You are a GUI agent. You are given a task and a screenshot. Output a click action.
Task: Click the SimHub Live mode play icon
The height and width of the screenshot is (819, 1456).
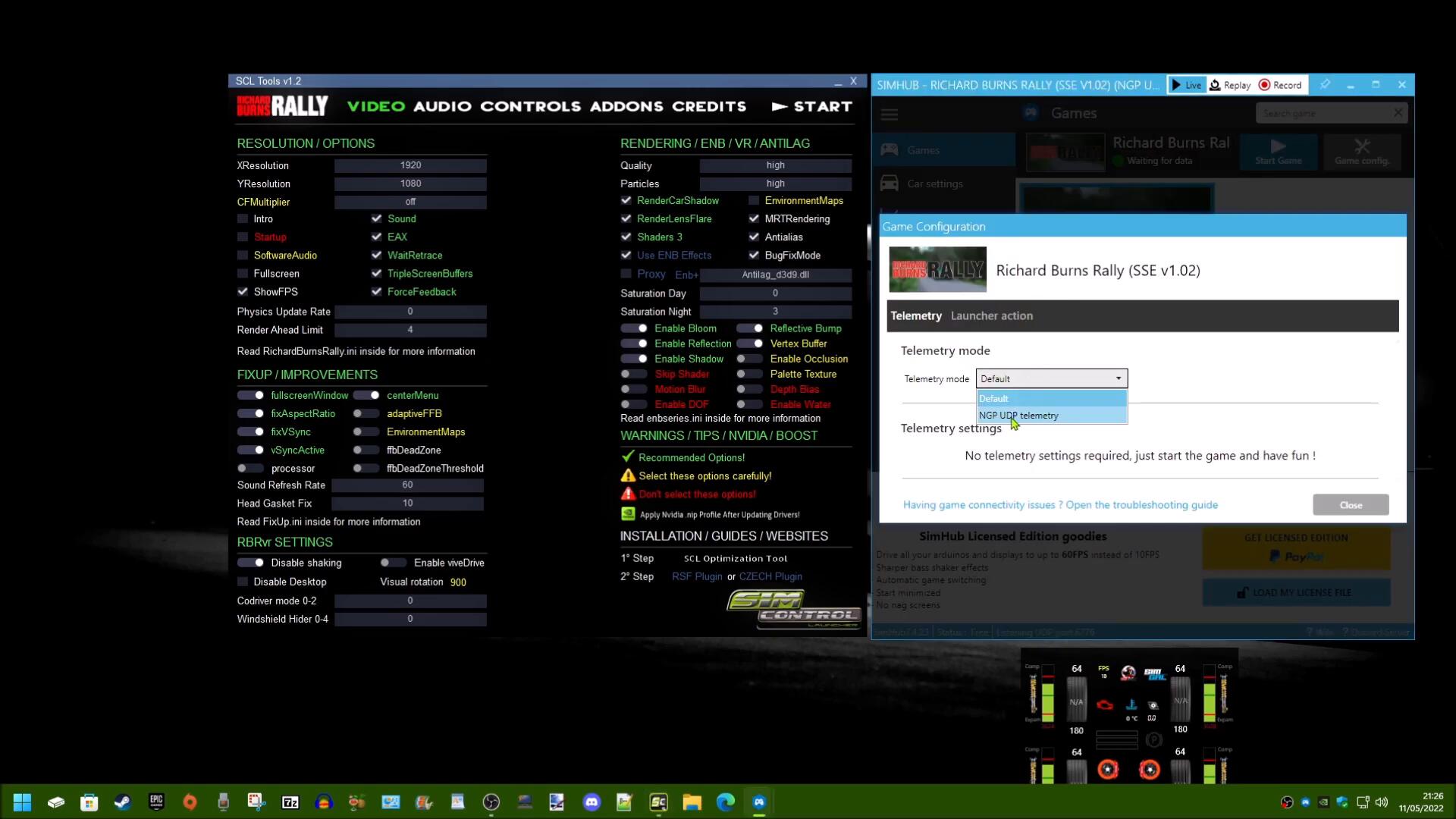[x=1176, y=85]
